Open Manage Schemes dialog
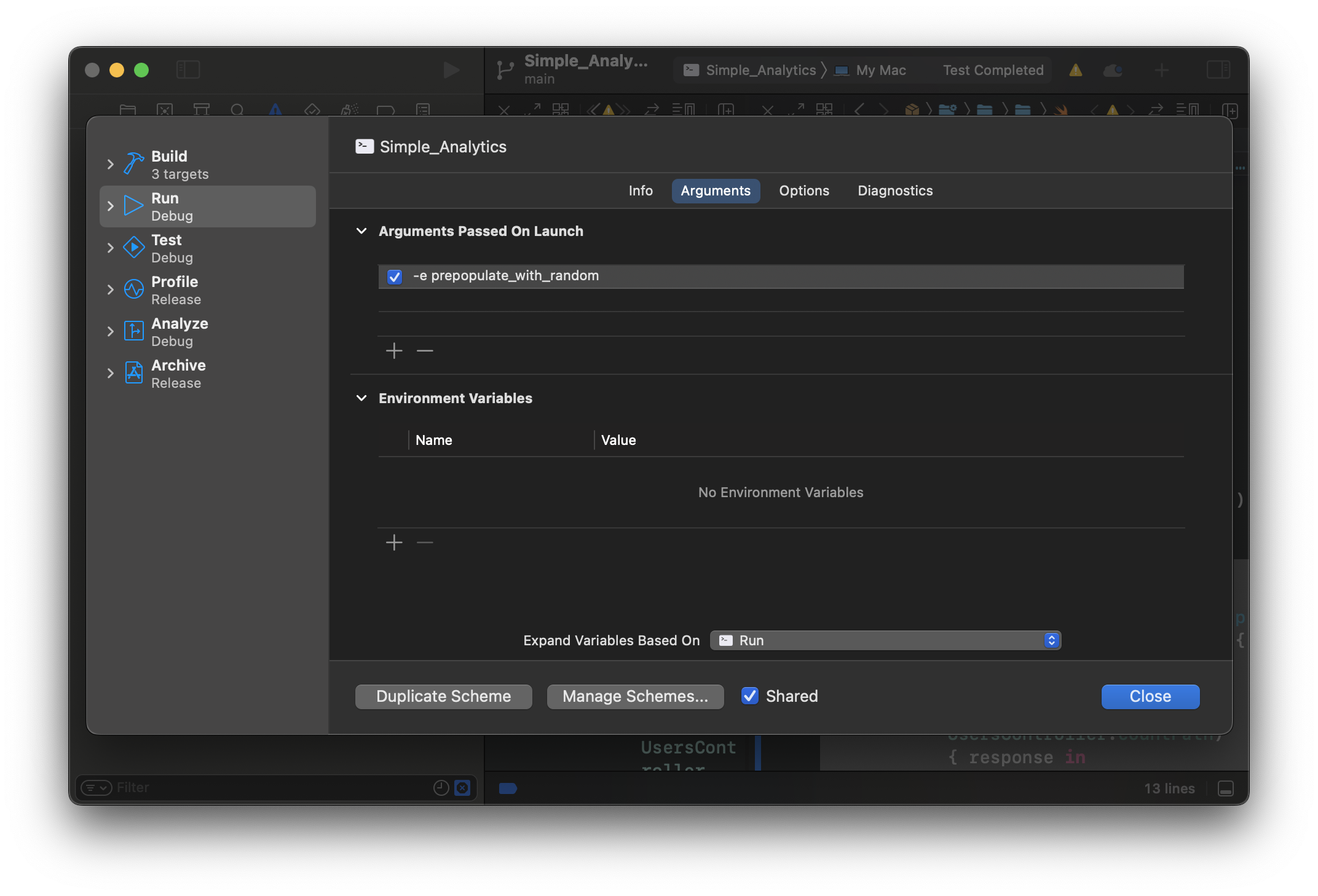The image size is (1318, 896). point(635,696)
